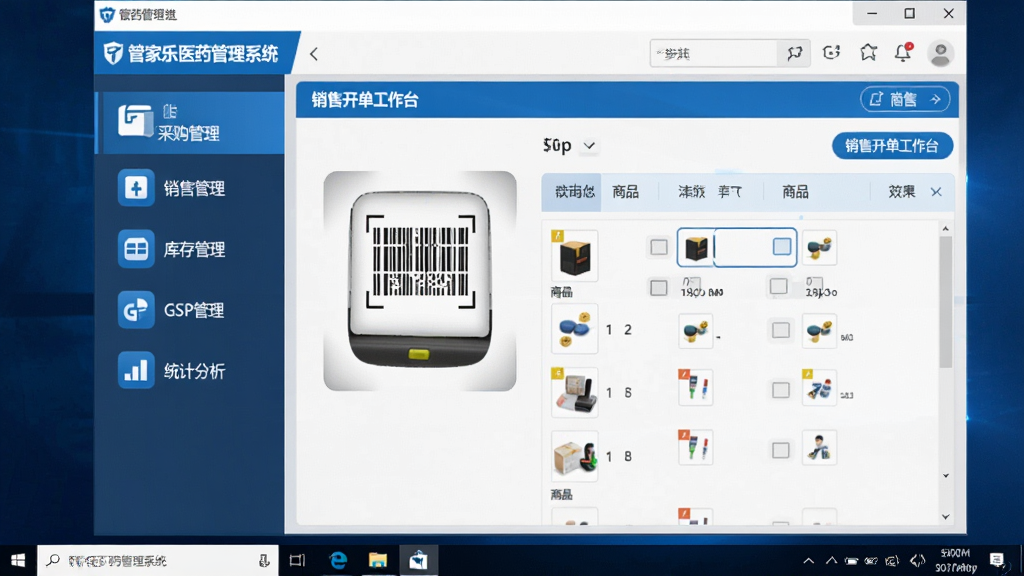Switch to the 添放 tab
This screenshot has height=576, width=1024.
[x=691, y=191]
